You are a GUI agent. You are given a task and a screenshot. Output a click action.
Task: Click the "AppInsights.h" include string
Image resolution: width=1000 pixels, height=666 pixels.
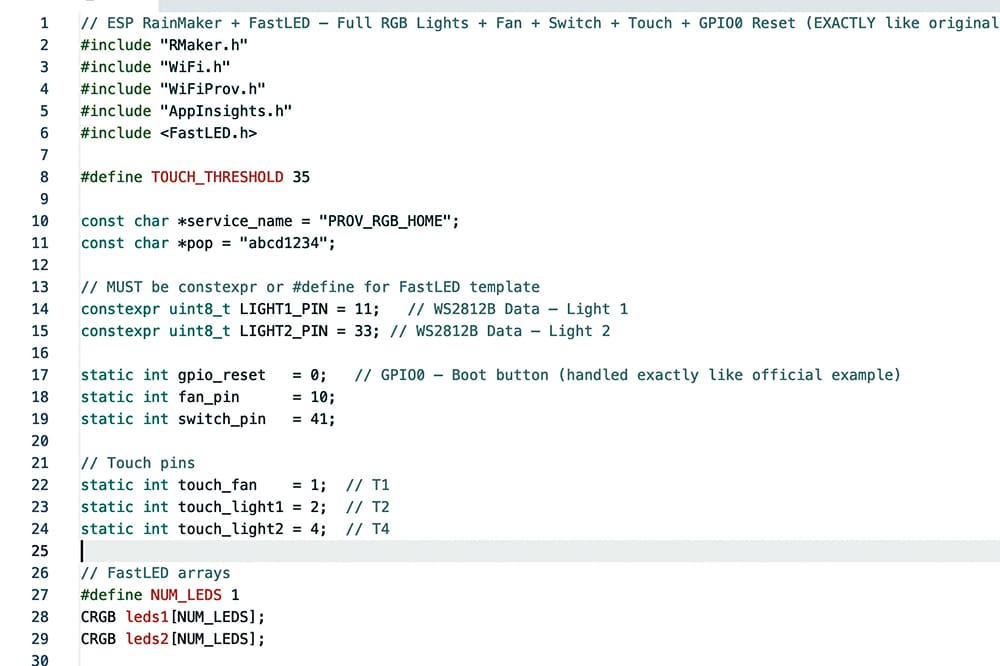[x=226, y=111]
